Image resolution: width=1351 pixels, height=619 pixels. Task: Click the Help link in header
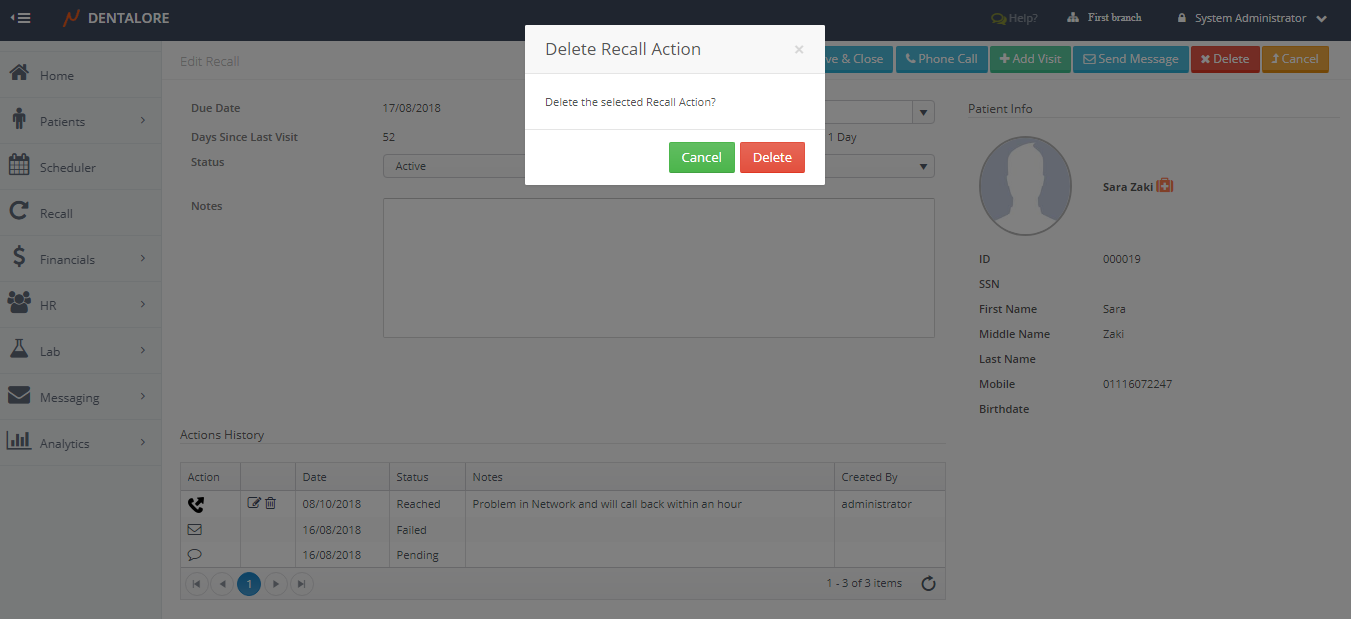pos(1014,18)
